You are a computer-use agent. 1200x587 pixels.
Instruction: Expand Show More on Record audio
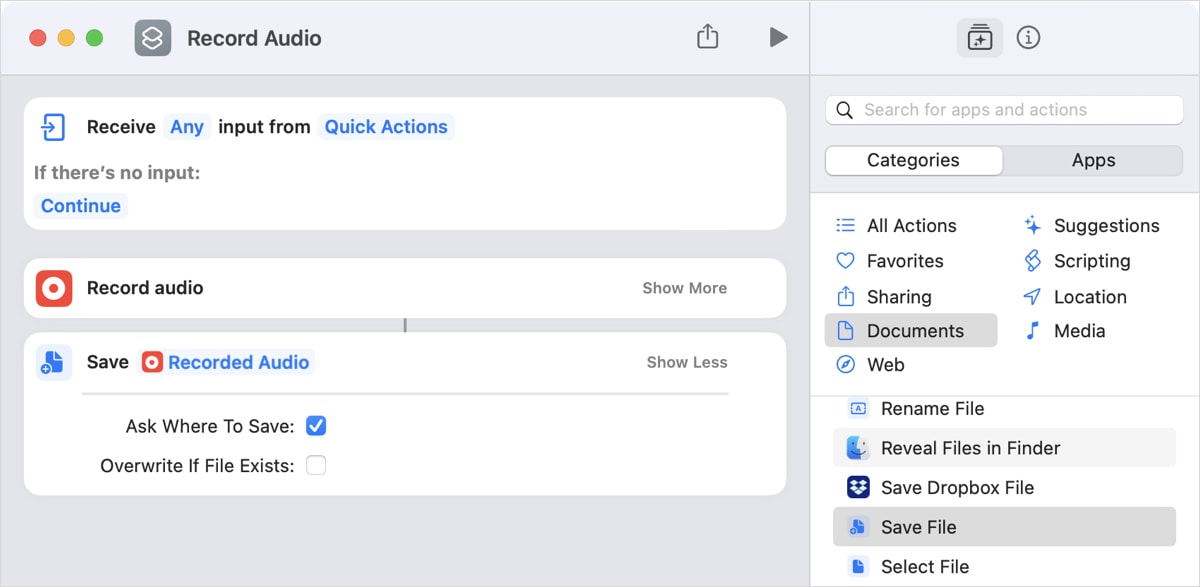(684, 287)
